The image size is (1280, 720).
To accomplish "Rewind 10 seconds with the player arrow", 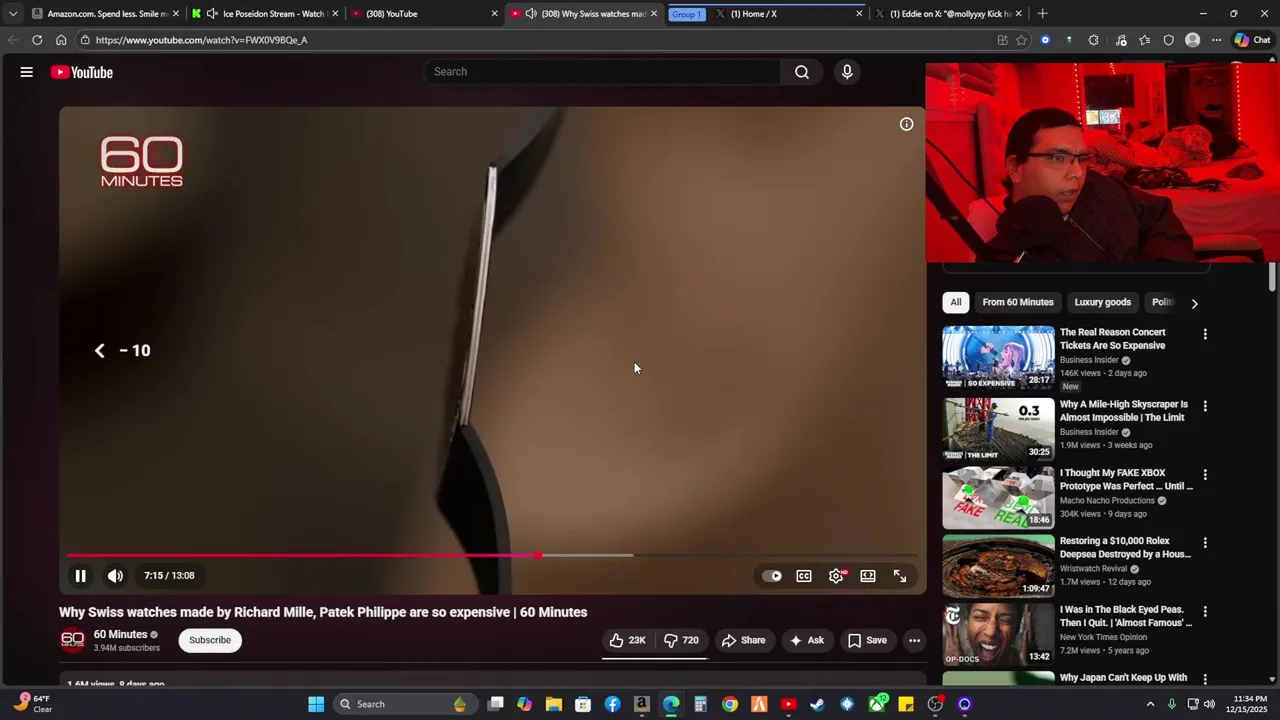I will coord(100,350).
